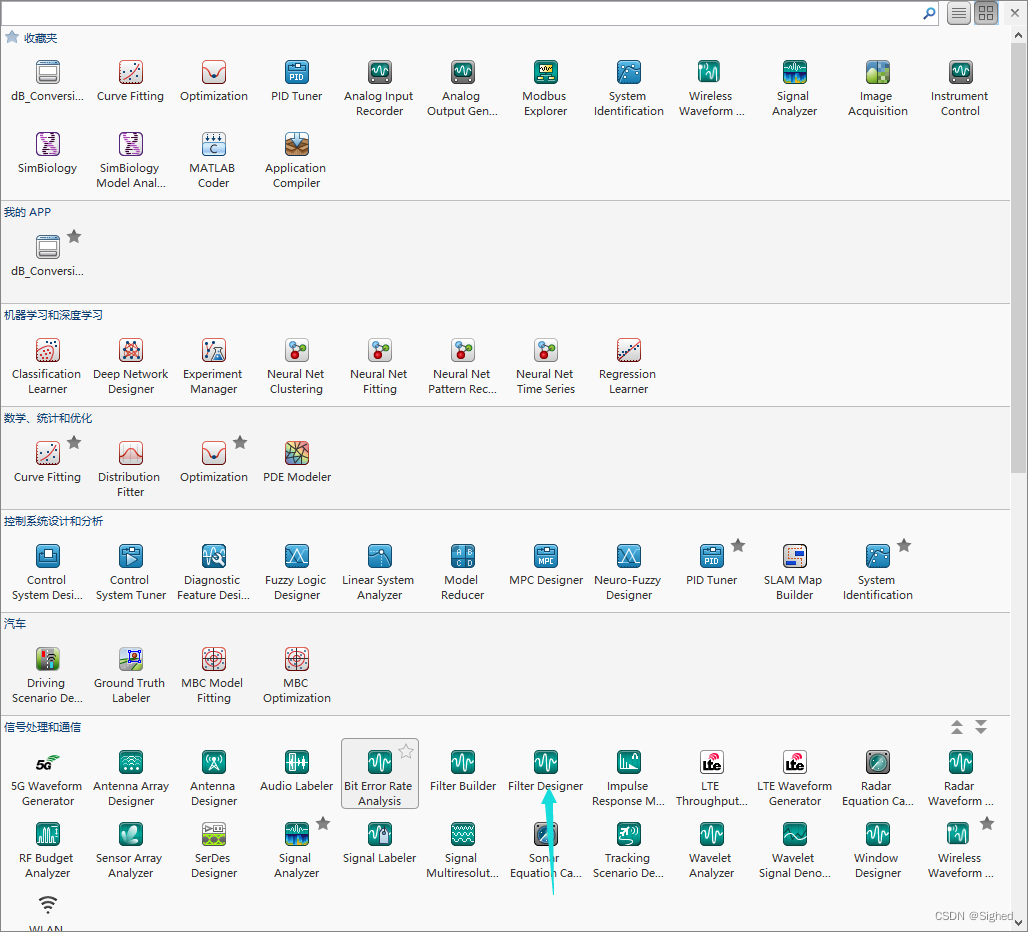Toggle favorite star on Signal Analyzer in signal section
1028x932 pixels.
click(x=323, y=823)
